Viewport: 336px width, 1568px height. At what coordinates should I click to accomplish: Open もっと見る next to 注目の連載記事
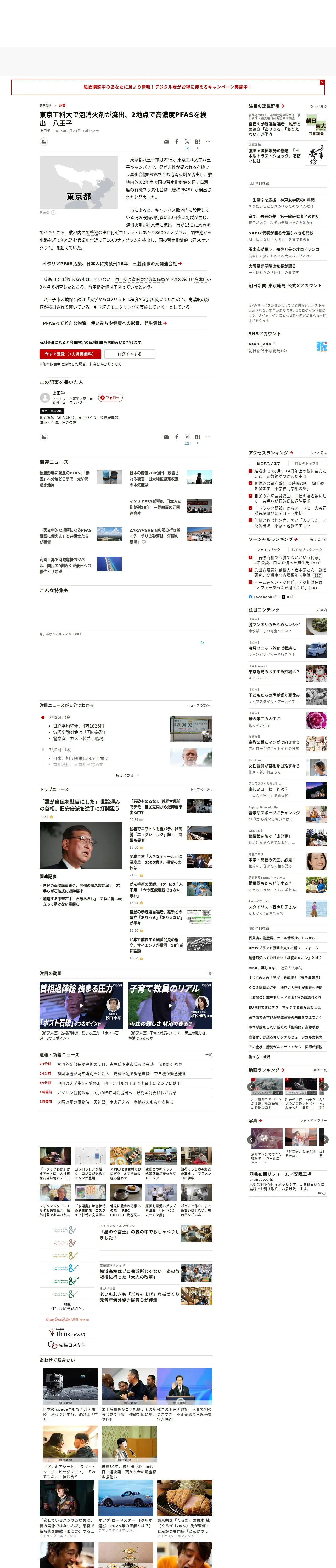[318, 106]
